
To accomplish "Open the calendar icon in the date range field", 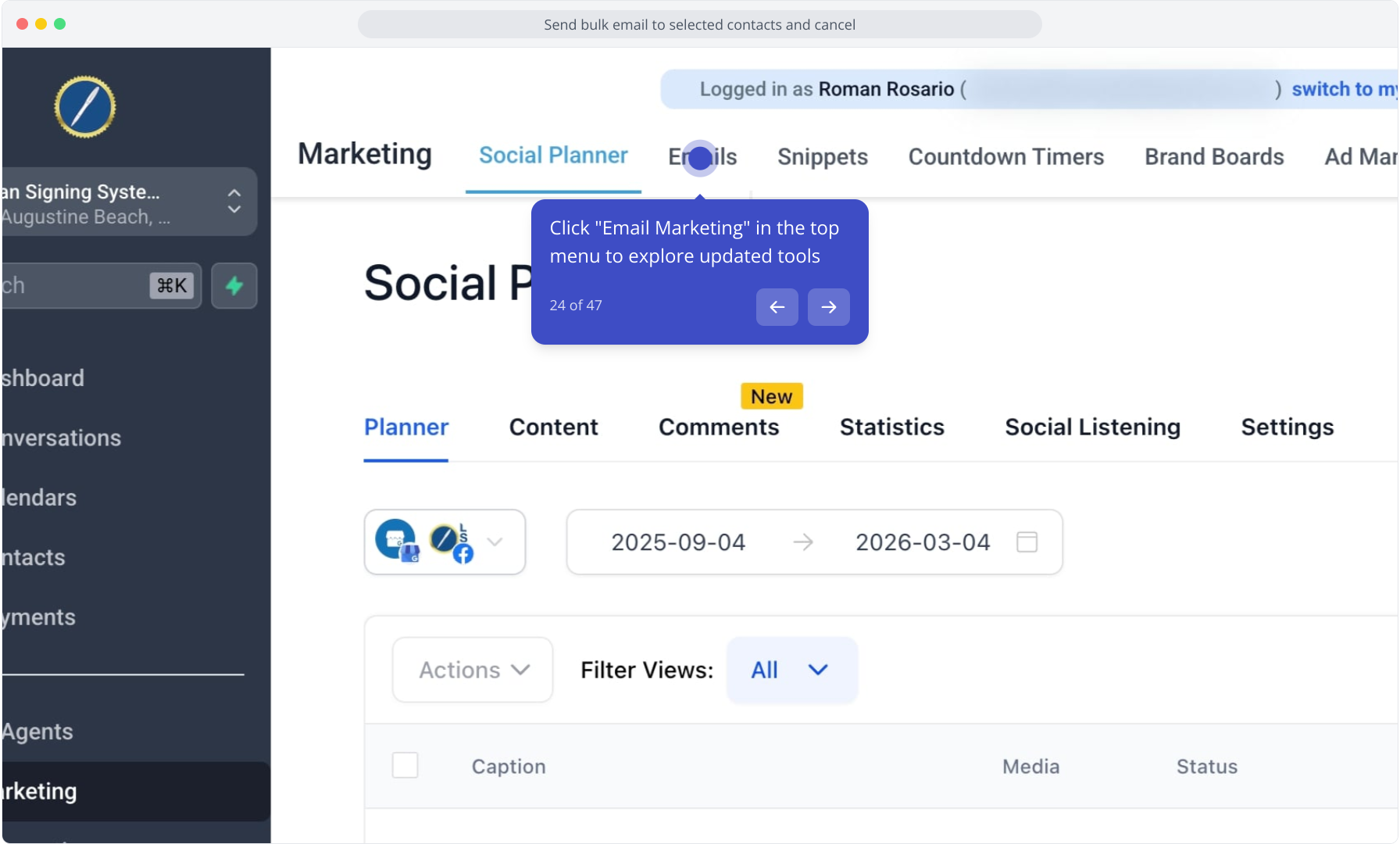I will (x=1027, y=542).
